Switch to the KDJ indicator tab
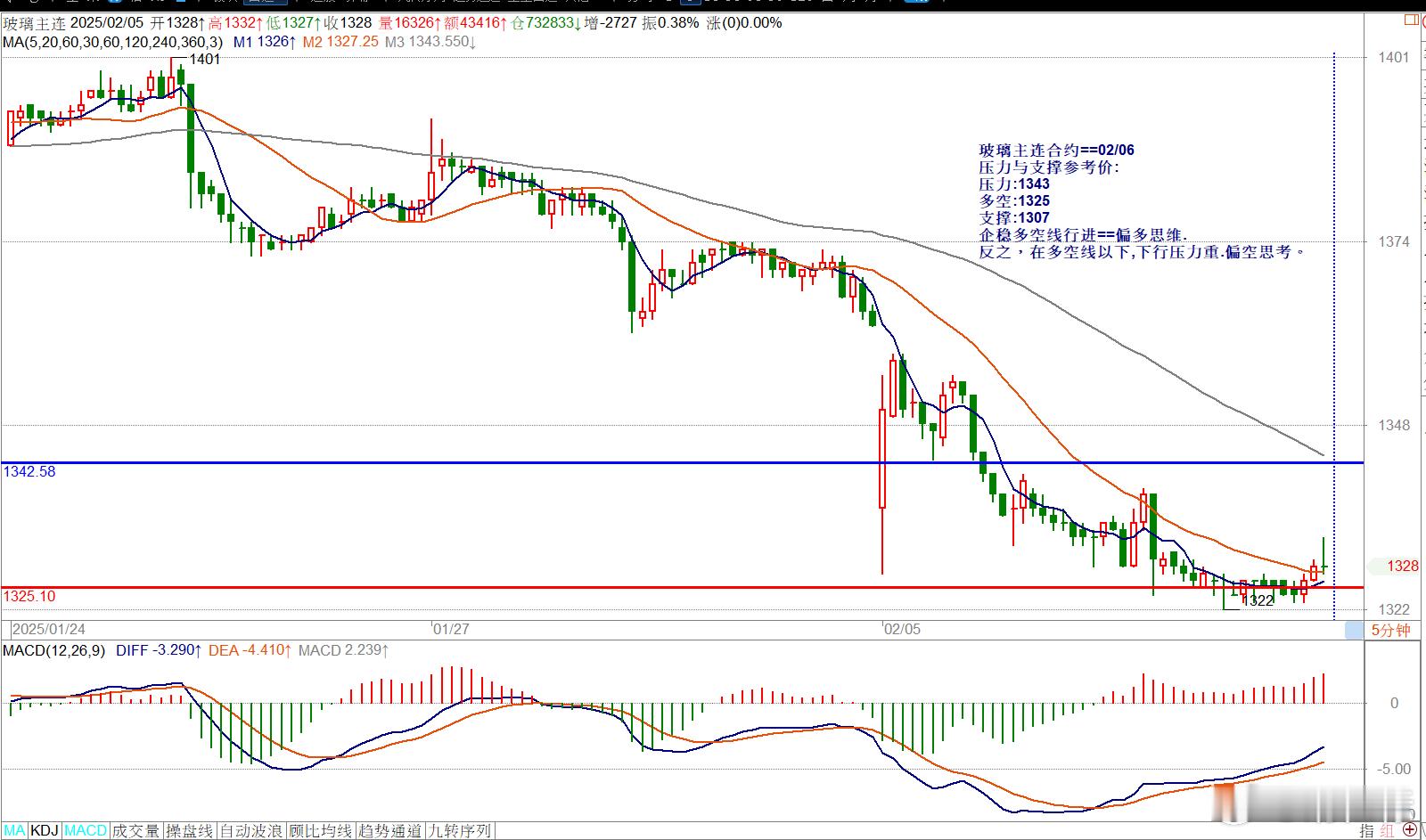The image size is (1426, 840). coord(45,830)
